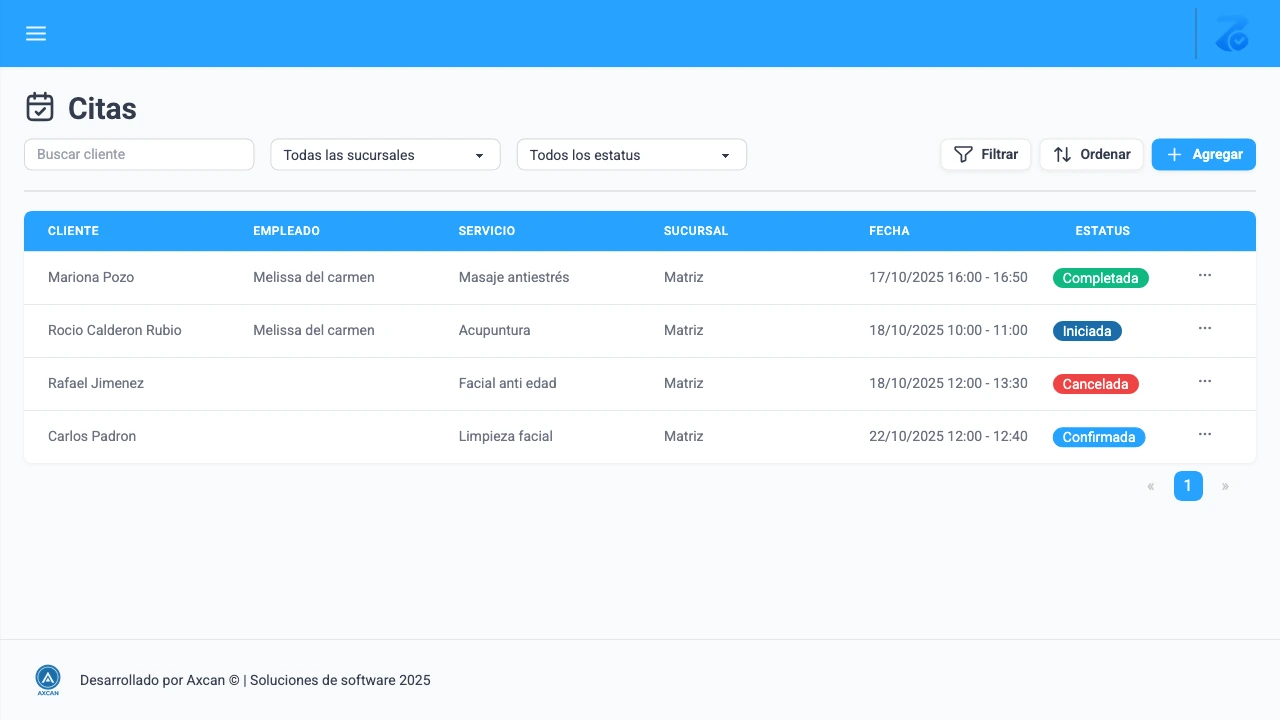The image size is (1280, 720).
Task: Click the Buscar cliente search field
Action: (138, 154)
